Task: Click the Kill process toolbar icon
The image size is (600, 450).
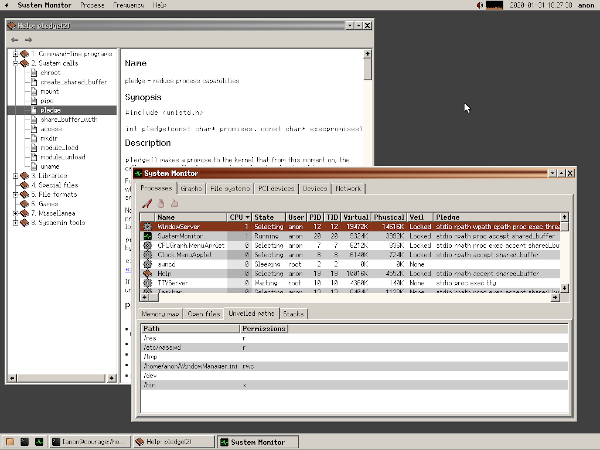Action: tap(147, 203)
